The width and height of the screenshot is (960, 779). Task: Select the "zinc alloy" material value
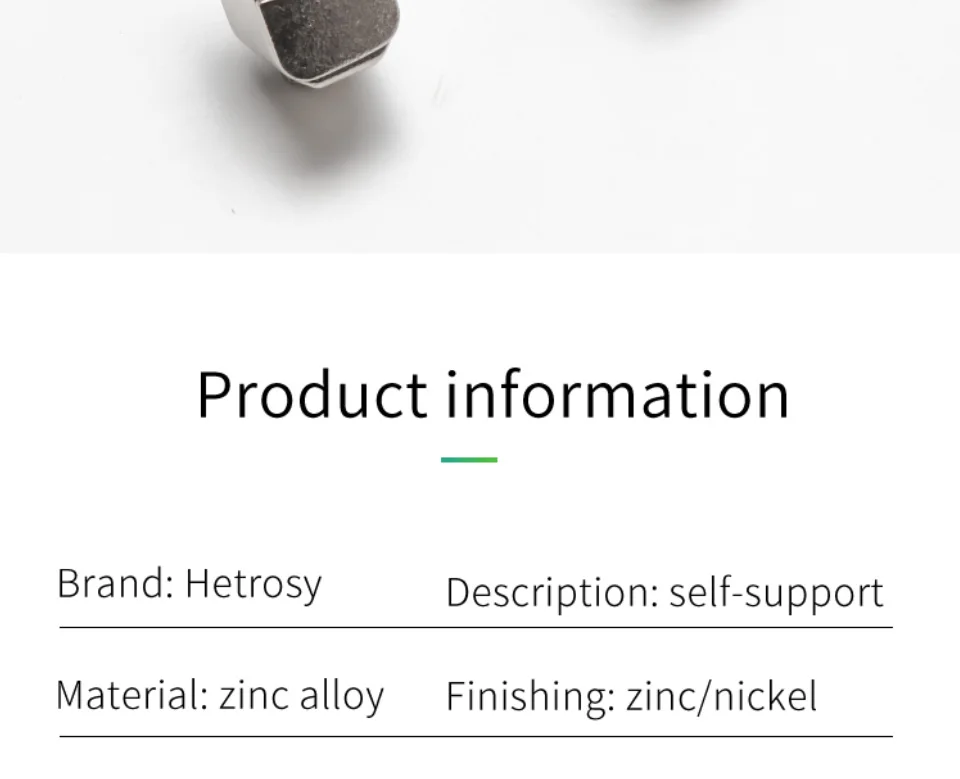[301, 697]
